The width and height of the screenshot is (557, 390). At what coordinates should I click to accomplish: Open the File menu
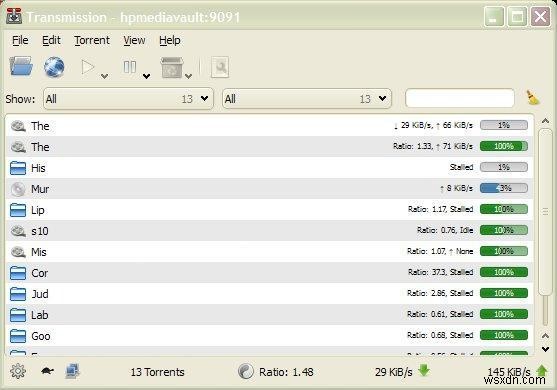[20, 40]
